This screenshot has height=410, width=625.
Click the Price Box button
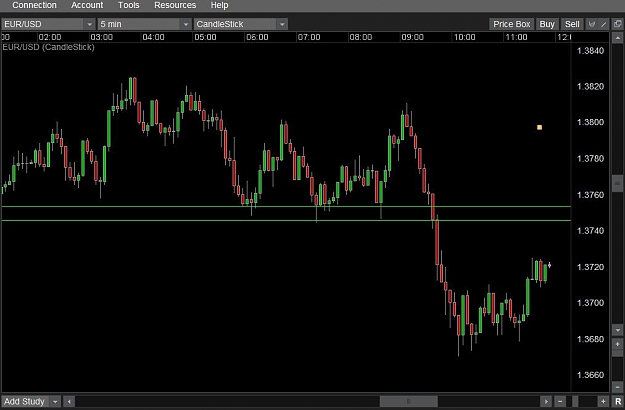(x=511, y=24)
